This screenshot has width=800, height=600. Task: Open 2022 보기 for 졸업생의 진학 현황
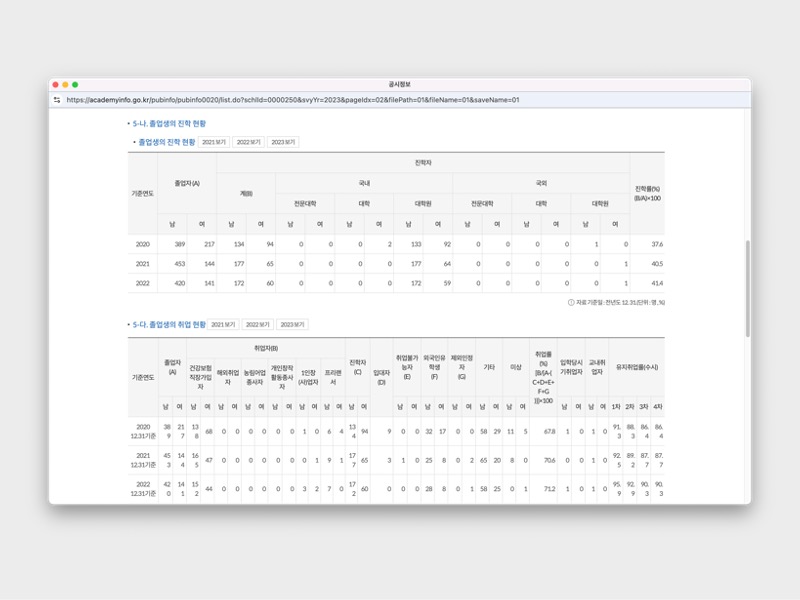coord(248,142)
